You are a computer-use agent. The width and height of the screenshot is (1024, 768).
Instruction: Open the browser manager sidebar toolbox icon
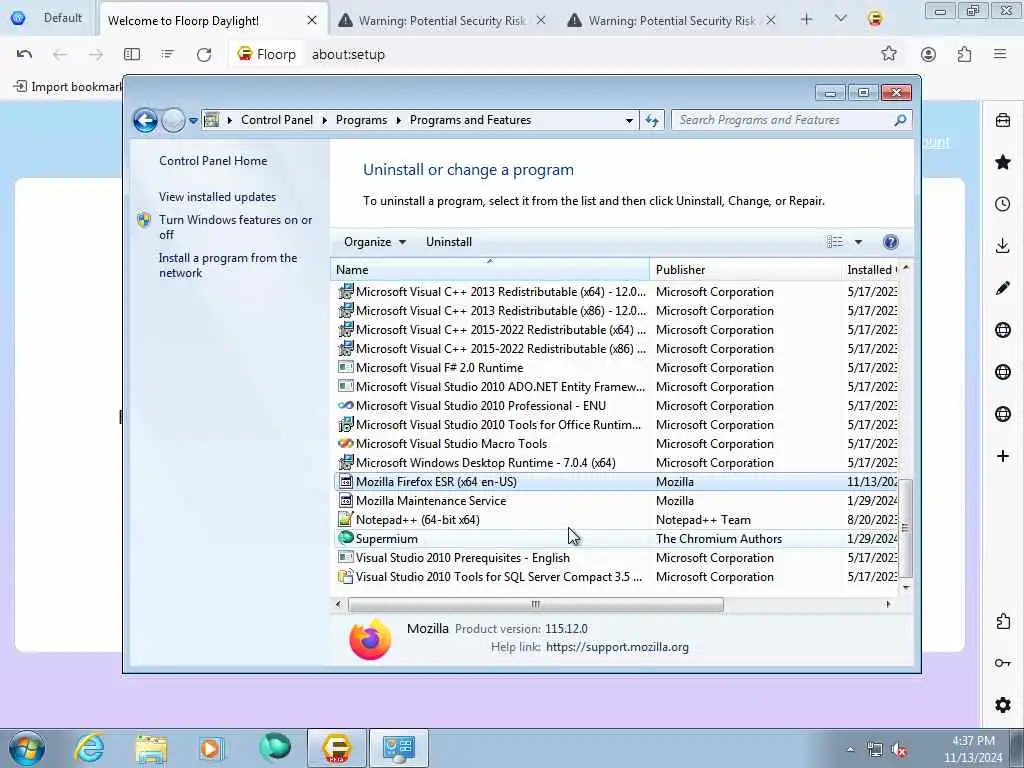(1003, 120)
